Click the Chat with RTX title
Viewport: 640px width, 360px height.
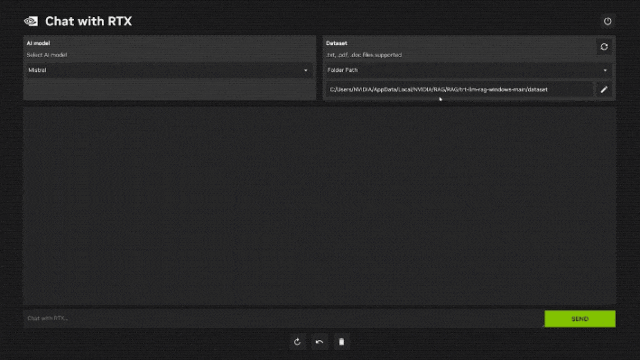89,21
